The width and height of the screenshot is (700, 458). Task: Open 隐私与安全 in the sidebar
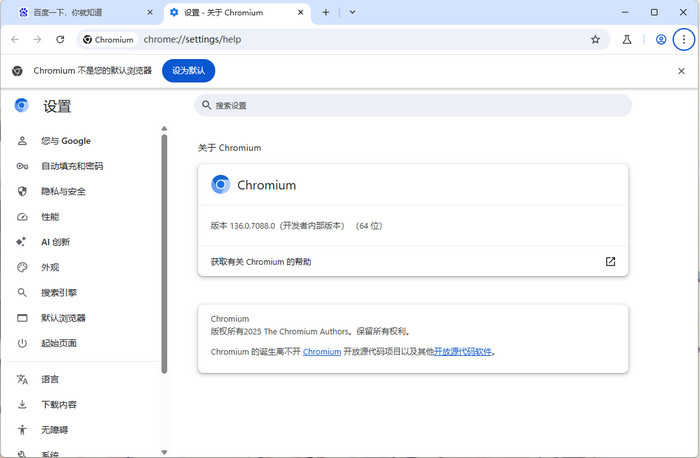[63, 191]
